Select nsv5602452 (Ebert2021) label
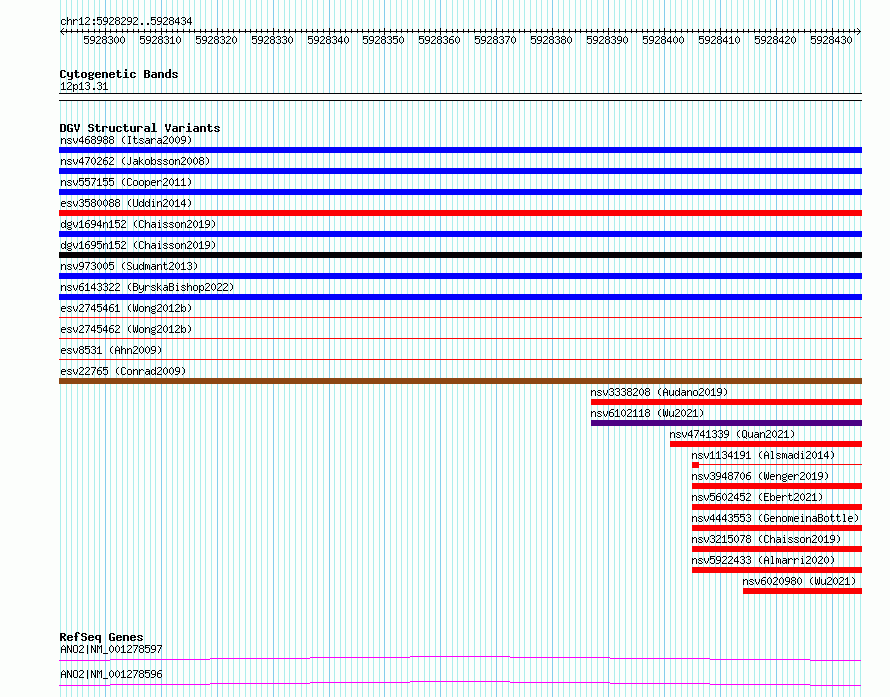 (x=757, y=497)
